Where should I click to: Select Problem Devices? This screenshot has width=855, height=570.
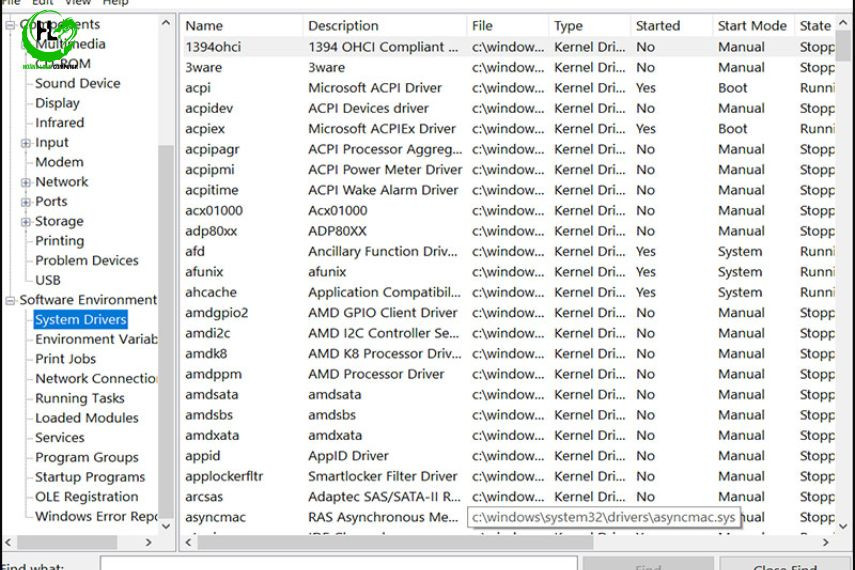[x=87, y=260]
